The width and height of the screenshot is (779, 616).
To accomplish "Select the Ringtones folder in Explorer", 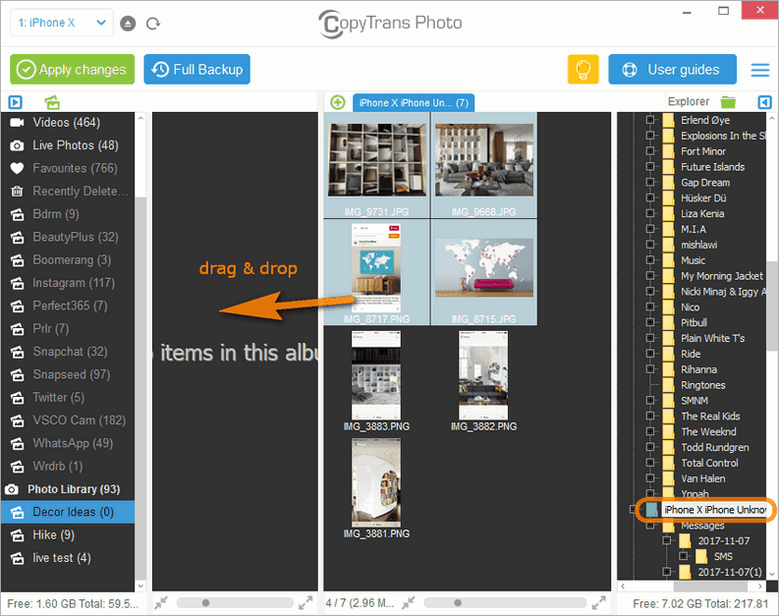I will [x=703, y=385].
